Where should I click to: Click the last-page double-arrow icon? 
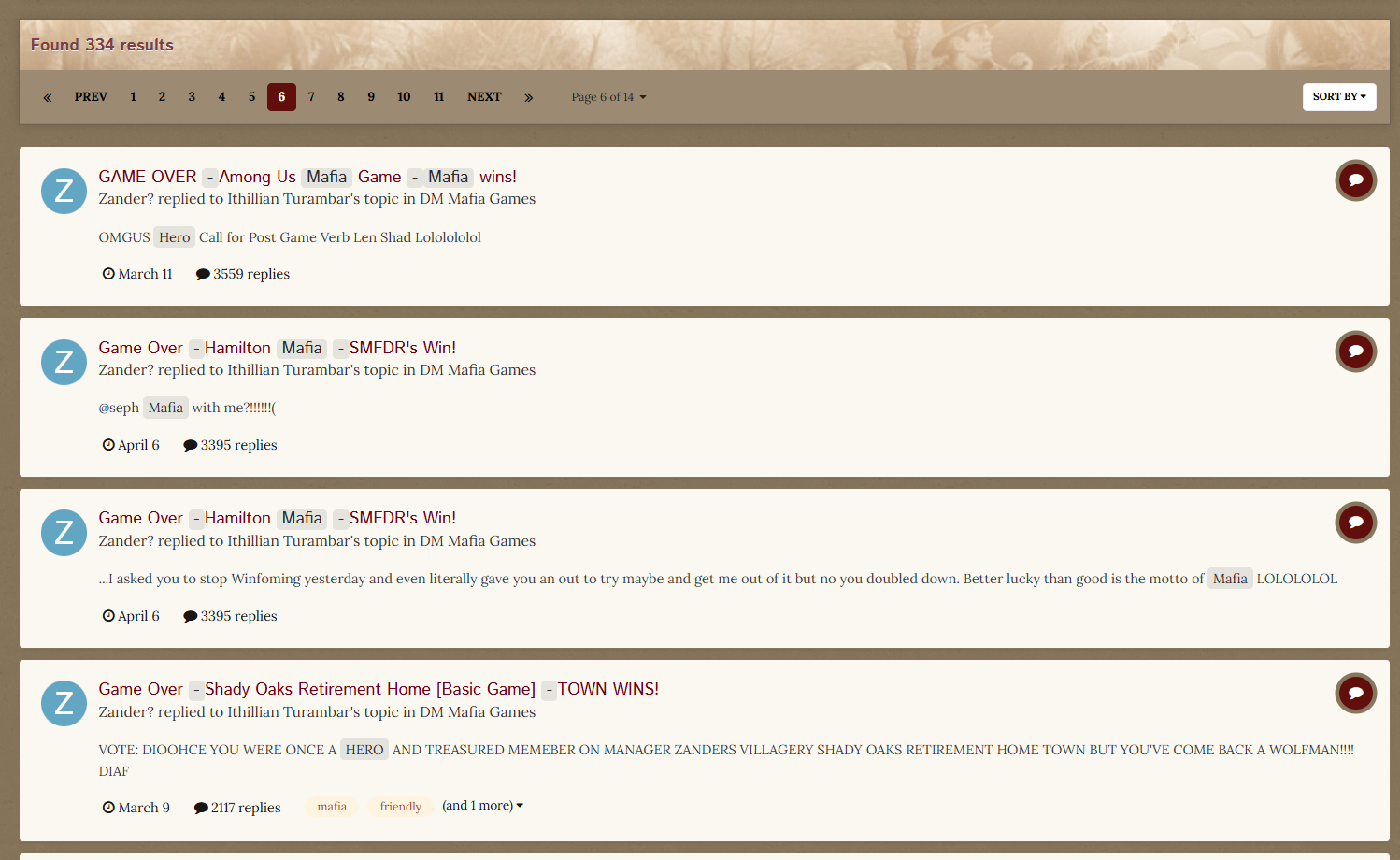click(528, 97)
